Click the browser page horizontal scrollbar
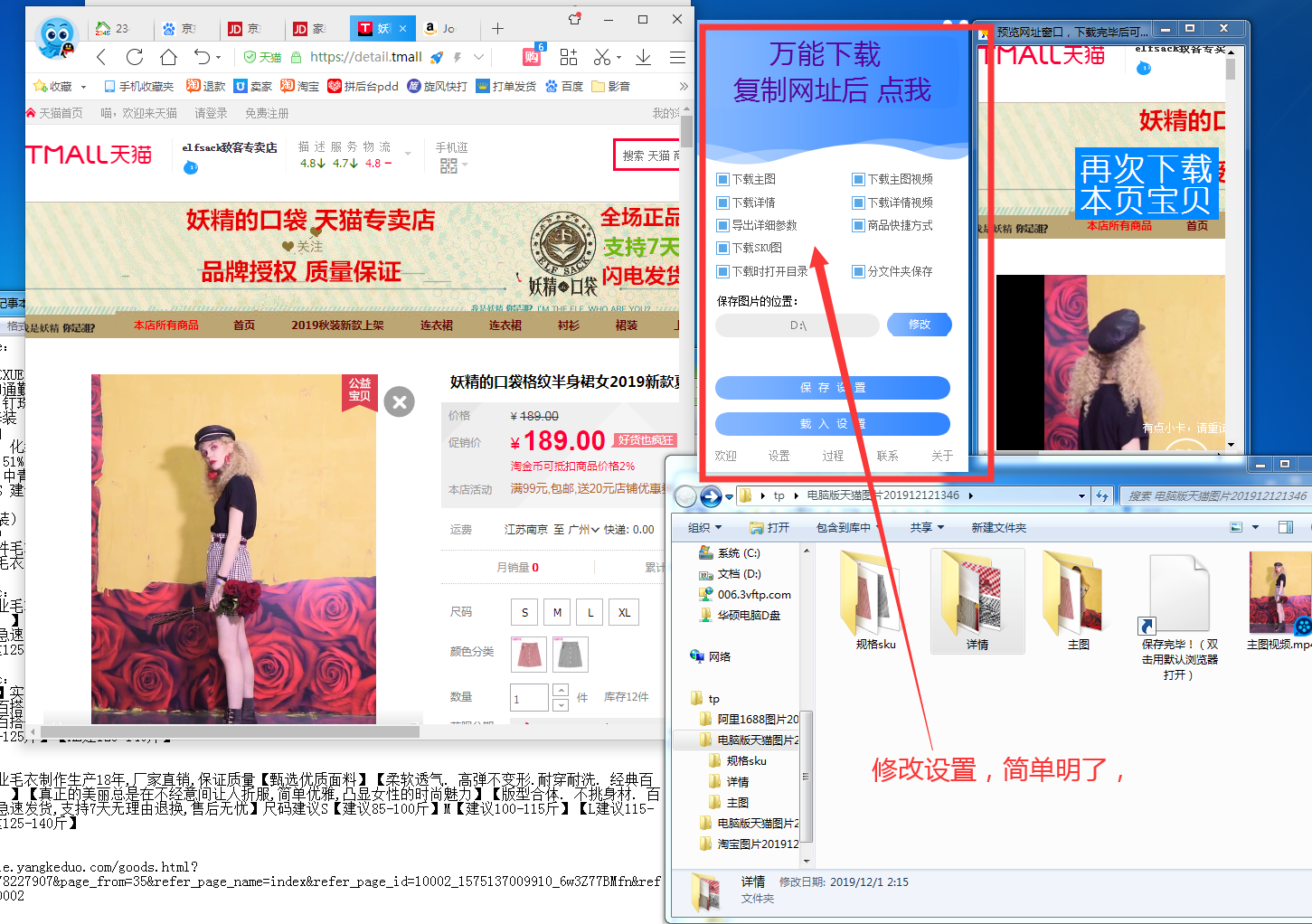 (229, 731)
